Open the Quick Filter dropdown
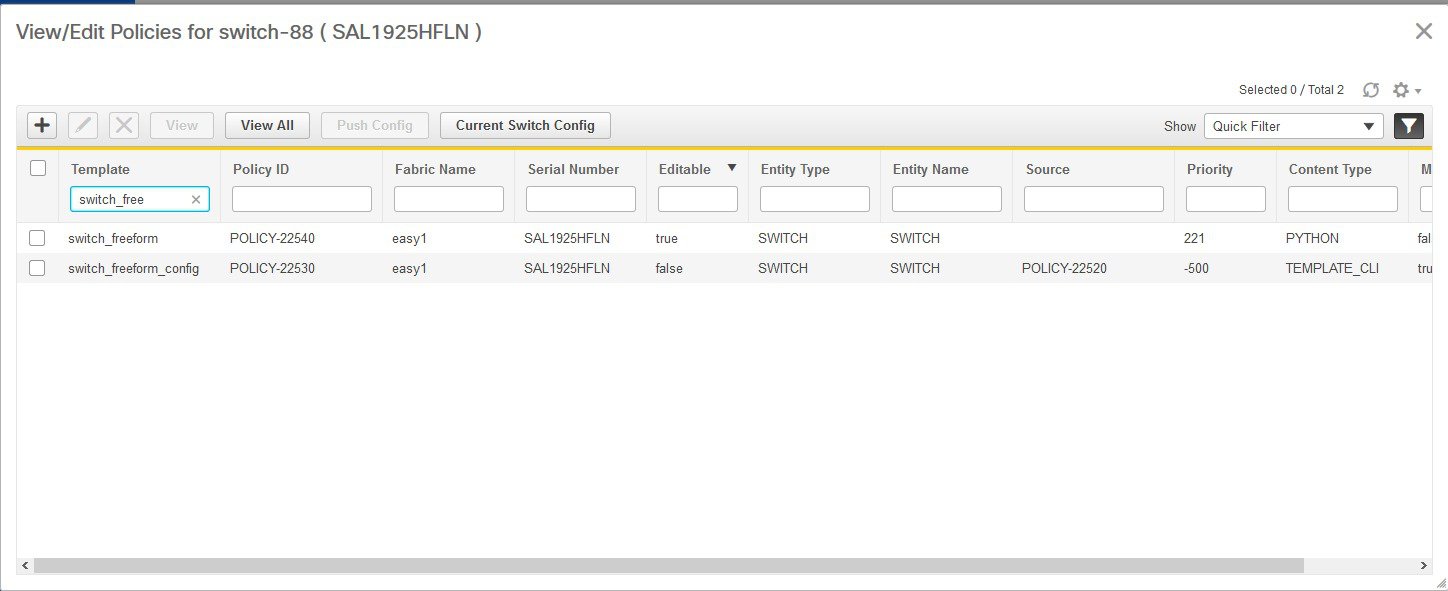The image size is (1448, 591). click(x=1294, y=126)
